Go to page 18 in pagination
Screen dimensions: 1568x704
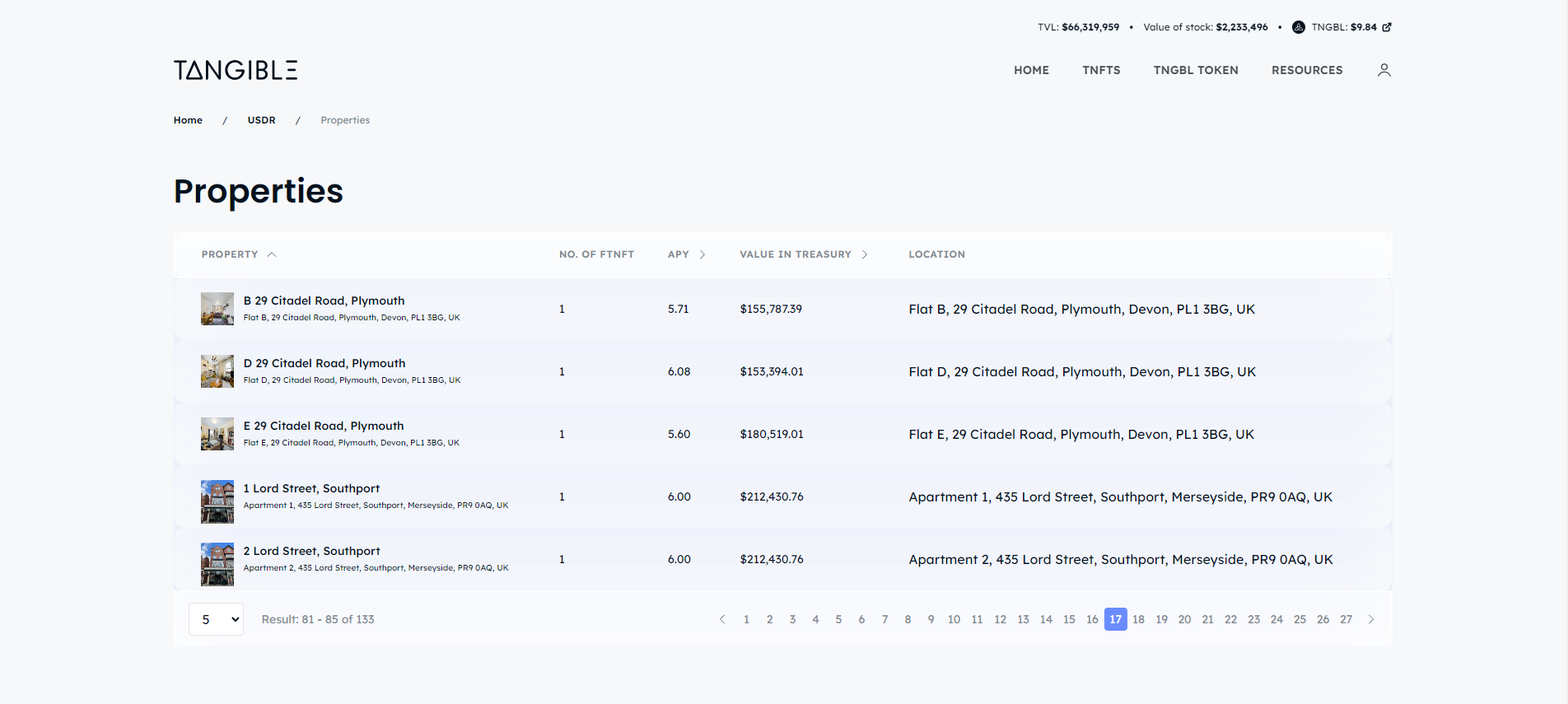(1138, 619)
